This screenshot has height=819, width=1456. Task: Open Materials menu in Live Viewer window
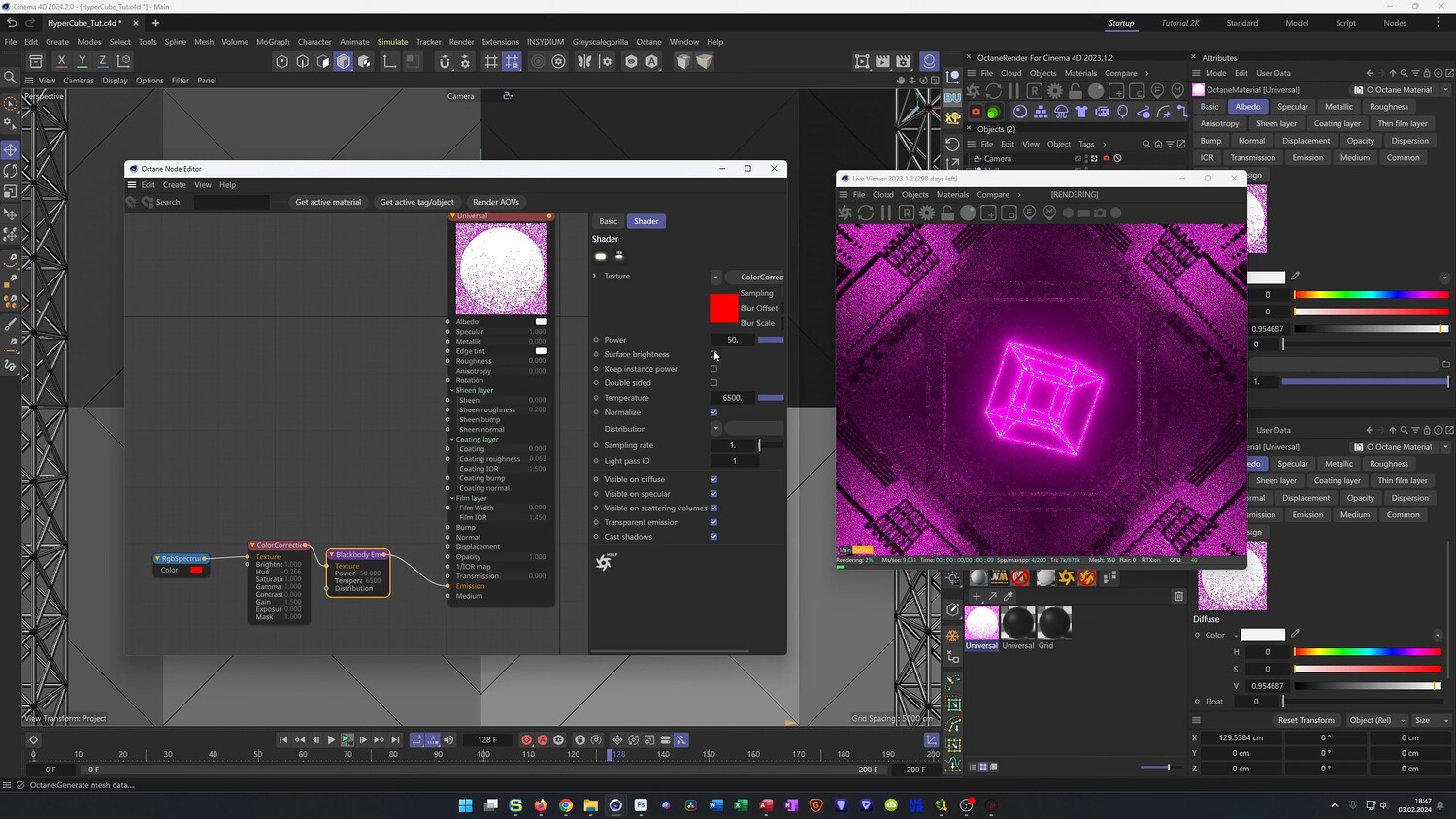(x=952, y=194)
